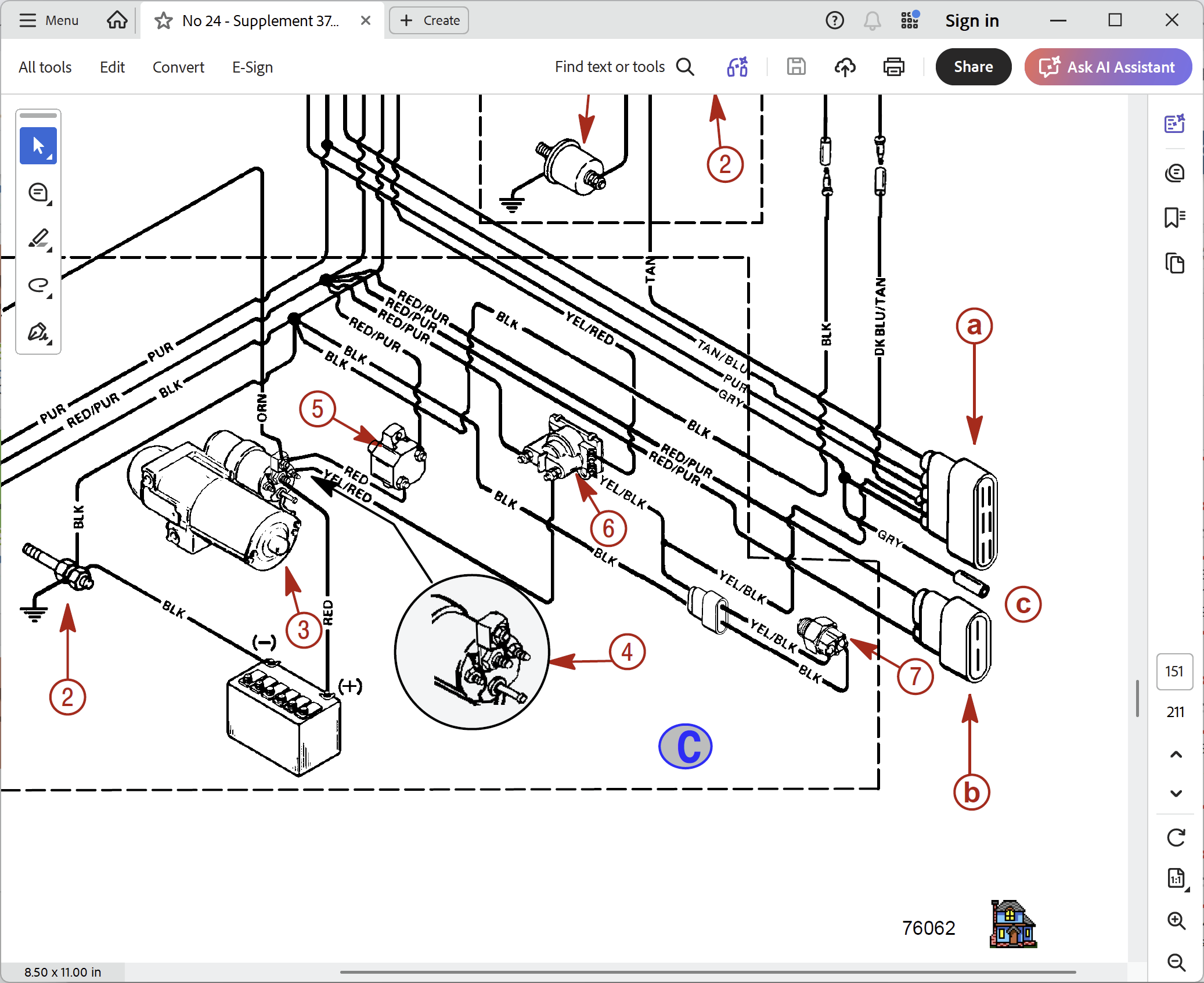Click the page size 8.50 x 11.00 in label
The height and width of the screenshot is (983, 1204).
63,972
